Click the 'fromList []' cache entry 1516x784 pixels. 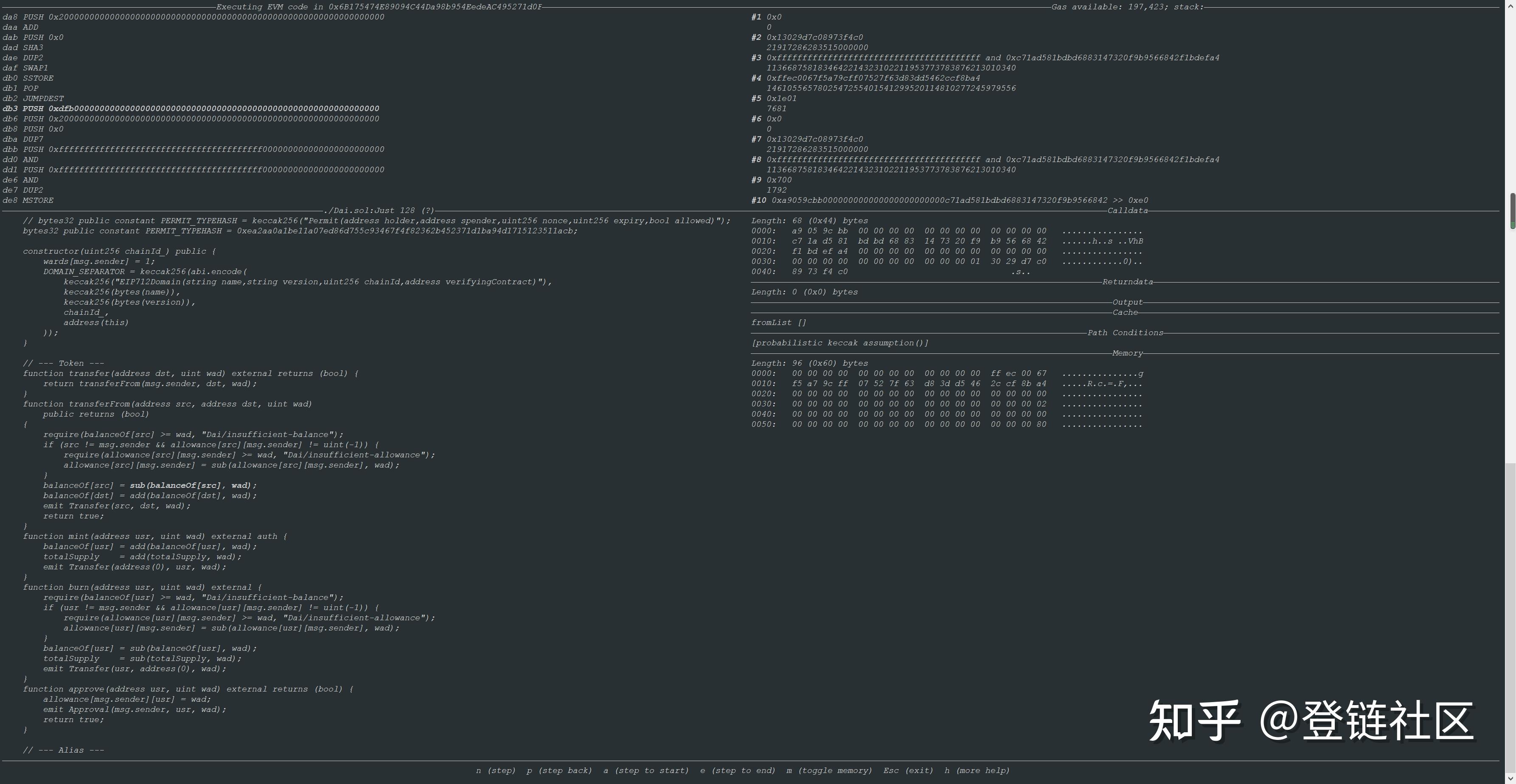click(779, 323)
